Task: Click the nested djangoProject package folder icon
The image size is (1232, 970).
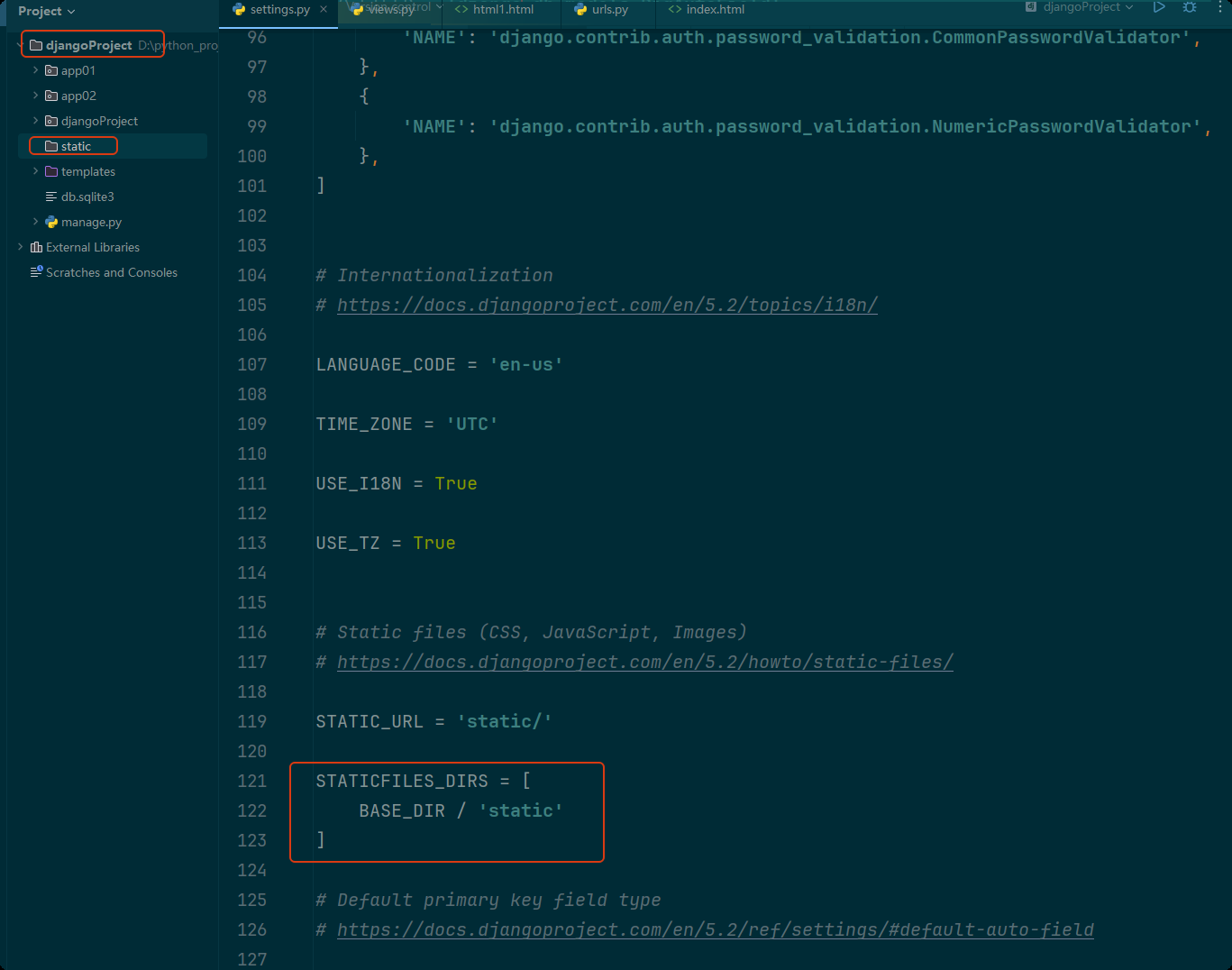Action: click(x=51, y=121)
